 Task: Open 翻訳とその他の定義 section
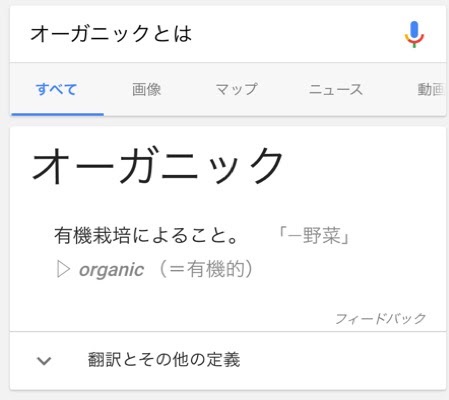(x=164, y=360)
